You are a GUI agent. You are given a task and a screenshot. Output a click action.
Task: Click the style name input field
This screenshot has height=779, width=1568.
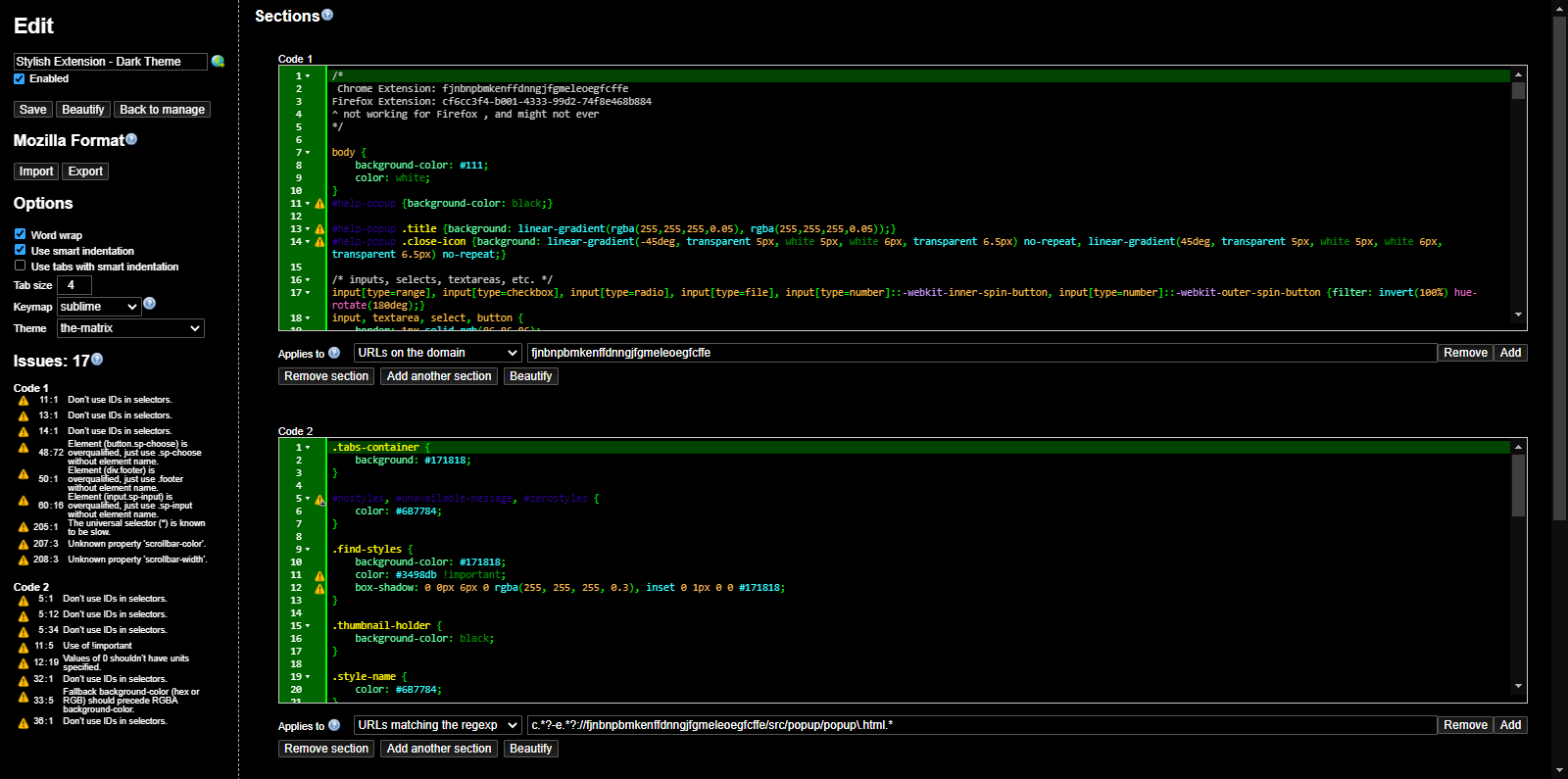(x=111, y=62)
